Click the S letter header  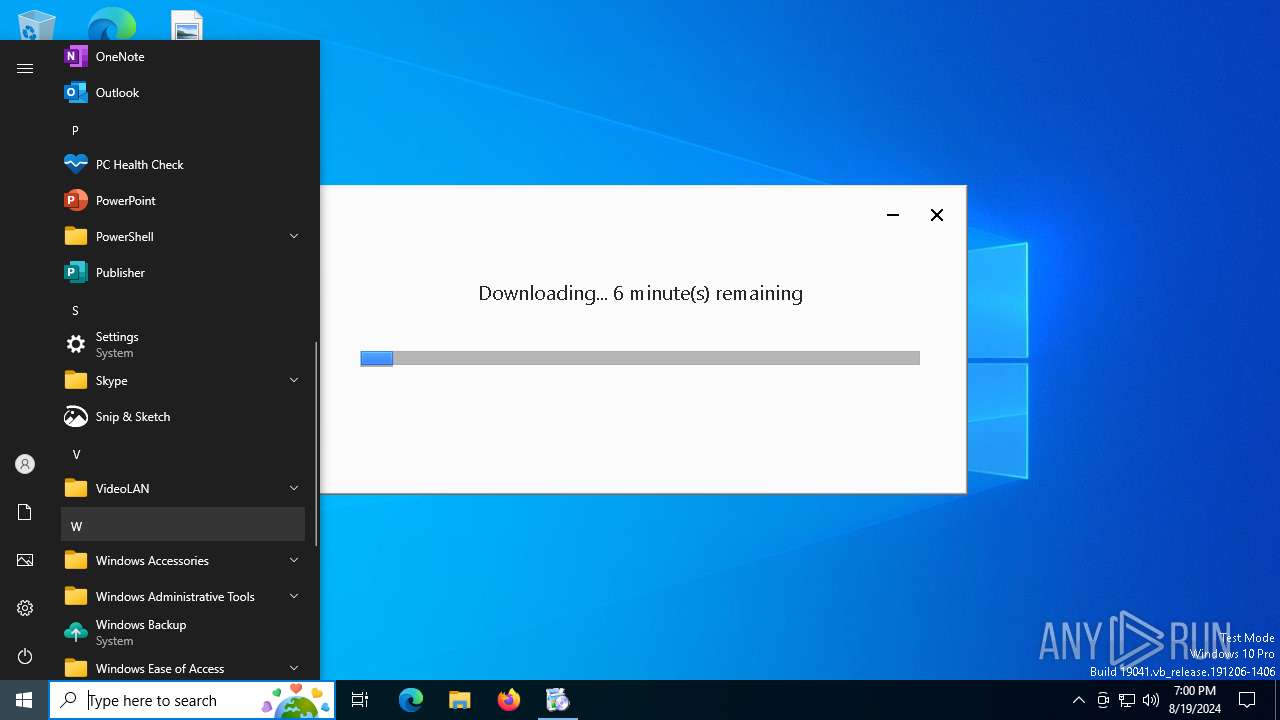pyautogui.click(x=183, y=311)
